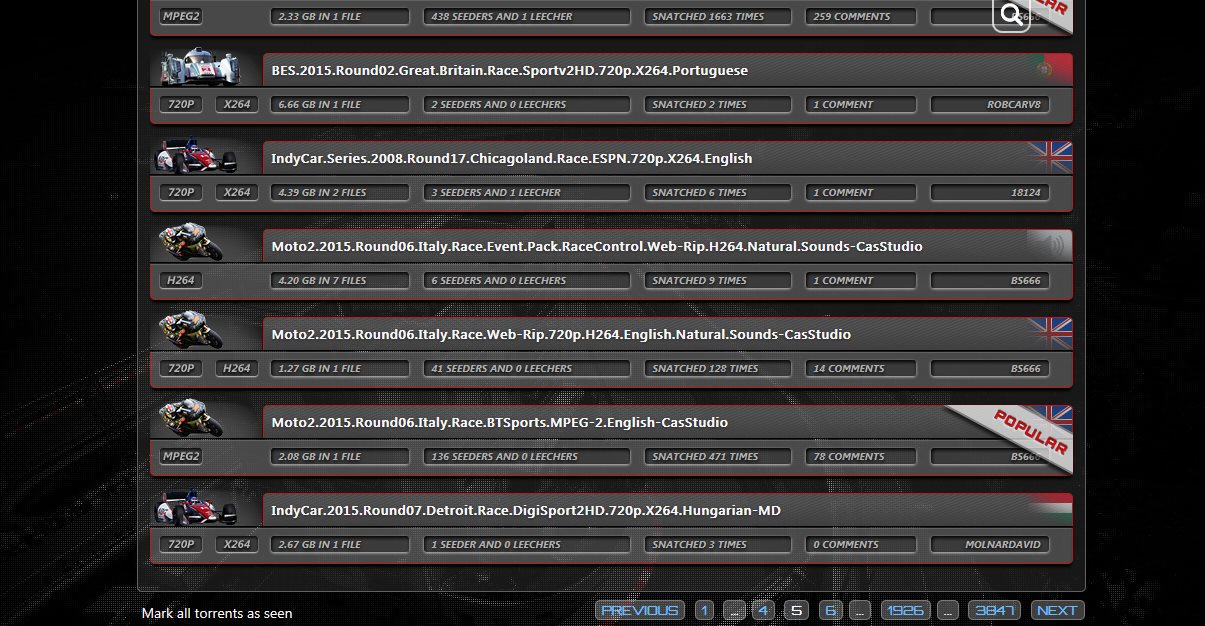
Task: Jump to last page 3847
Action: (996, 610)
